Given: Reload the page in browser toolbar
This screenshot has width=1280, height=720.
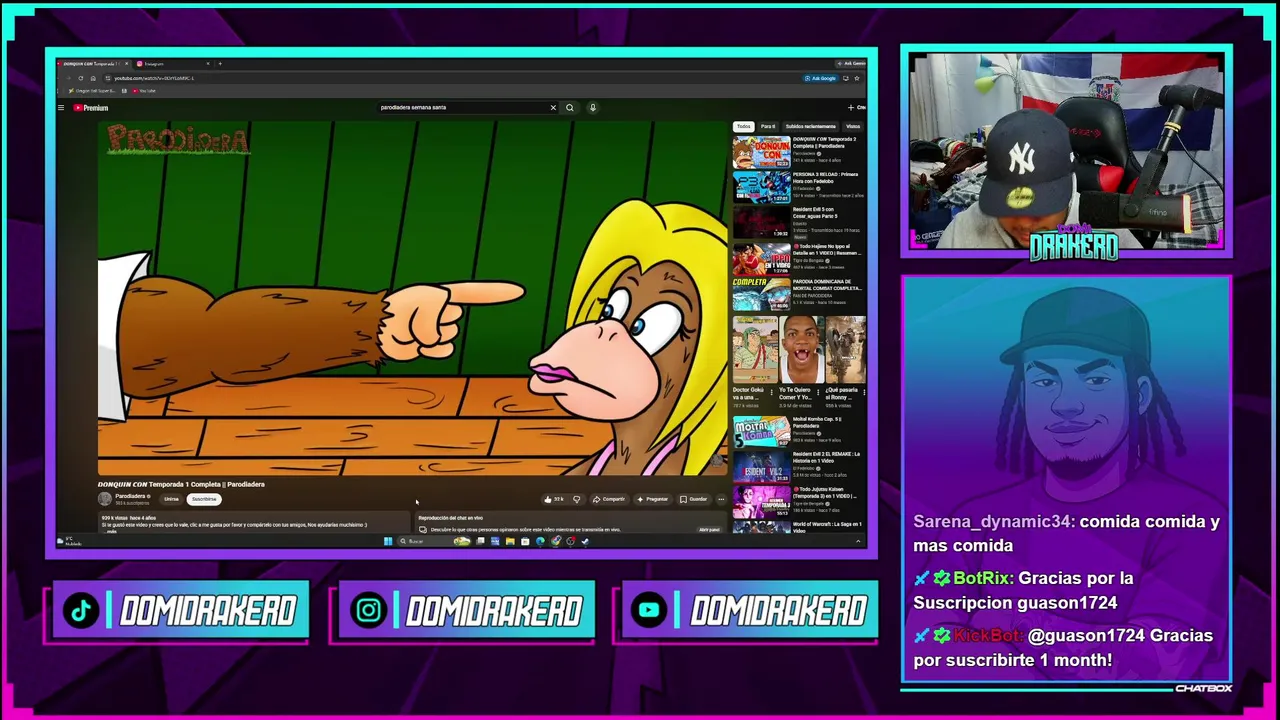Looking at the screenshot, I should (x=82, y=78).
